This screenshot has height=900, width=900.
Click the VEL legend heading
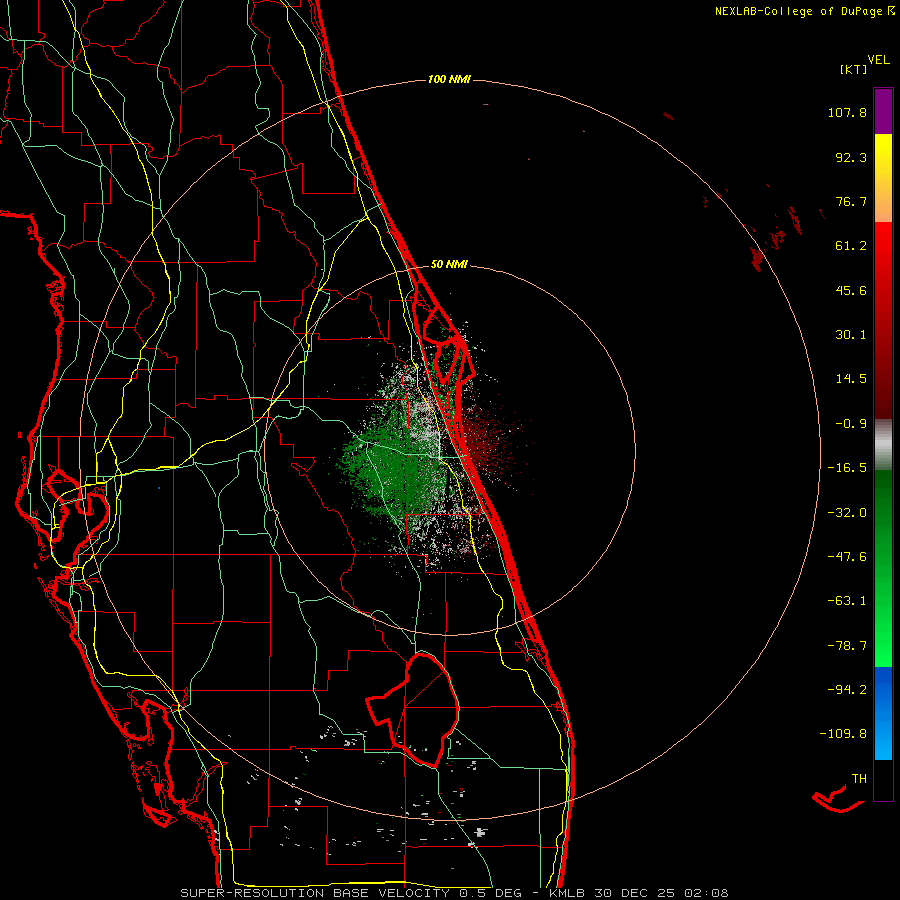pos(879,60)
